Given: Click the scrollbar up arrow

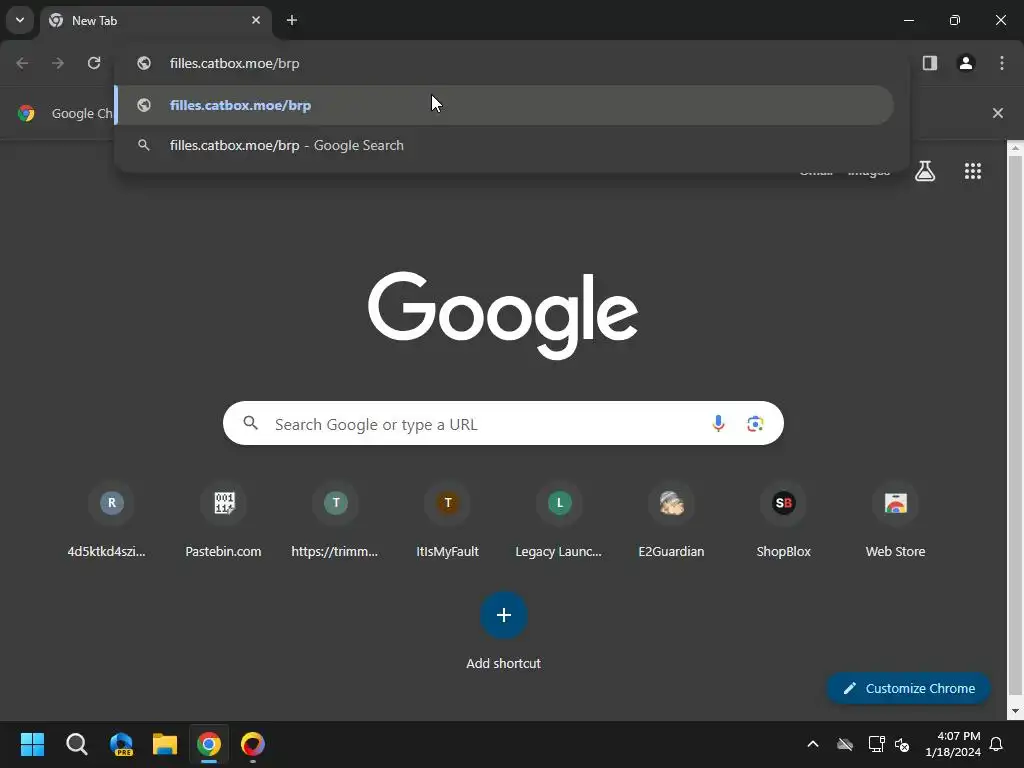Looking at the screenshot, I should 1015,148.
